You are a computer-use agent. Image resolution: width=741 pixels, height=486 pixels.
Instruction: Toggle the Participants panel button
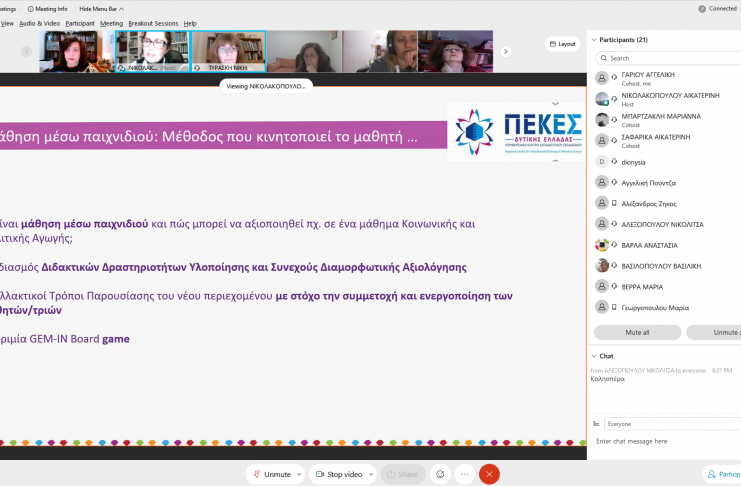pos(722,474)
